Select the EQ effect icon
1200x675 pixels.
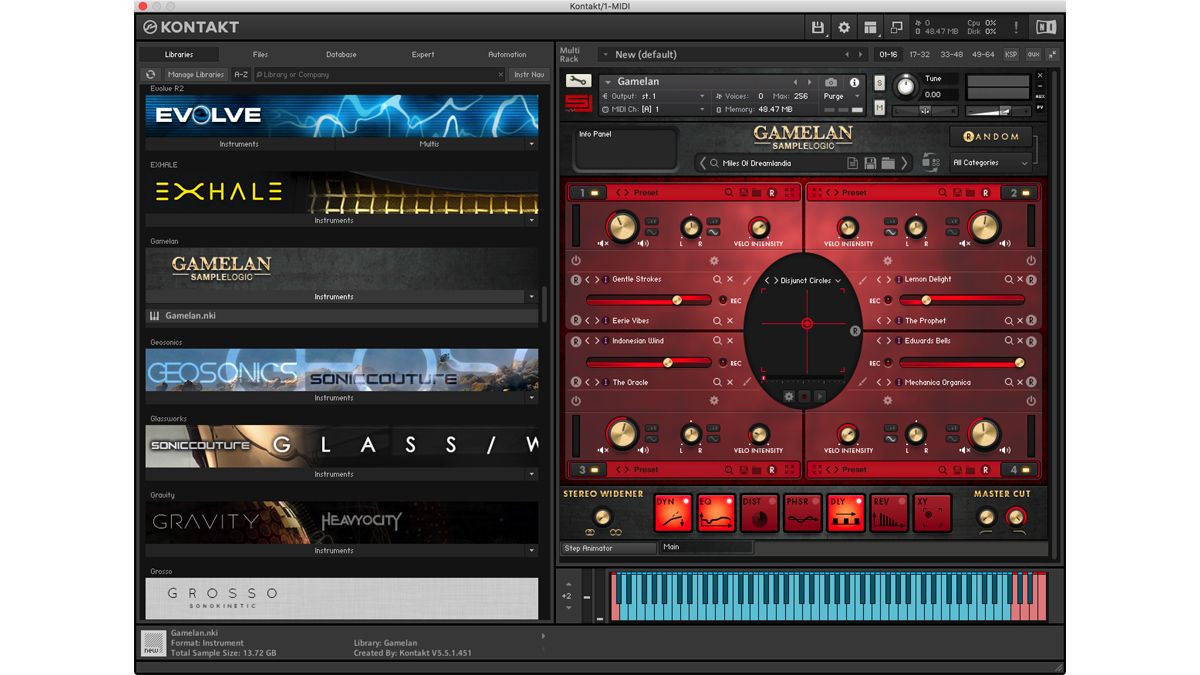[716, 512]
